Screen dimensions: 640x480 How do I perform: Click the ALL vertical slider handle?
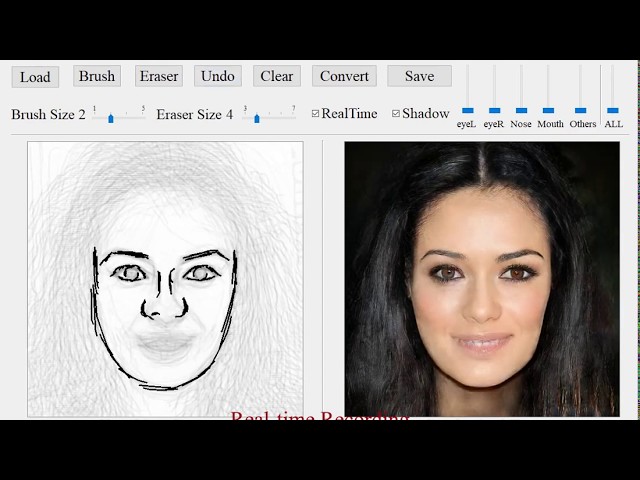(x=613, y=111)
